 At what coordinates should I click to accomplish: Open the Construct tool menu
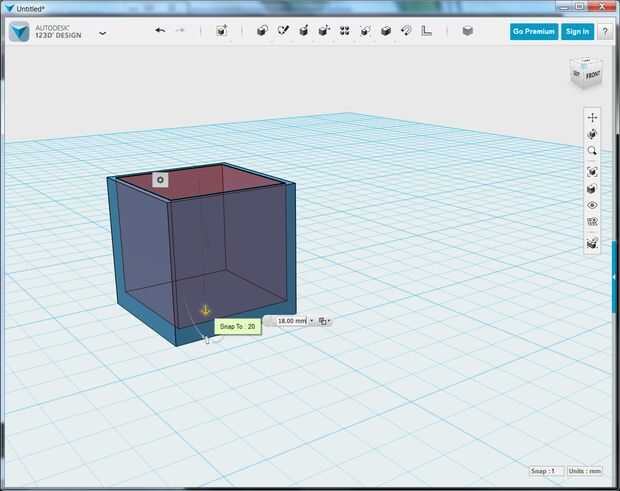coord(304,30)
